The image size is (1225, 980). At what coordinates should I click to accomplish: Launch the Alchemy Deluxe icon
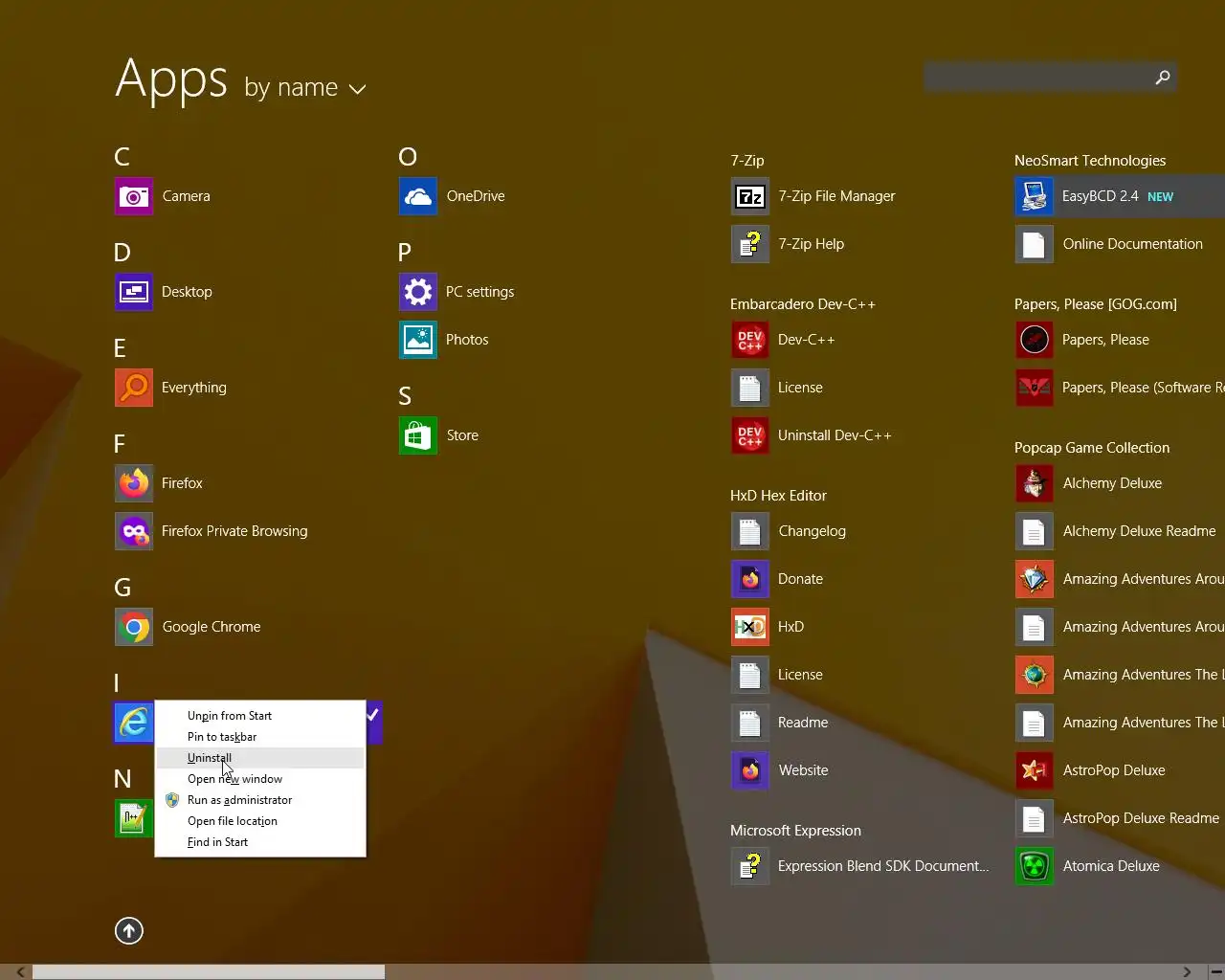(1035, 483)
